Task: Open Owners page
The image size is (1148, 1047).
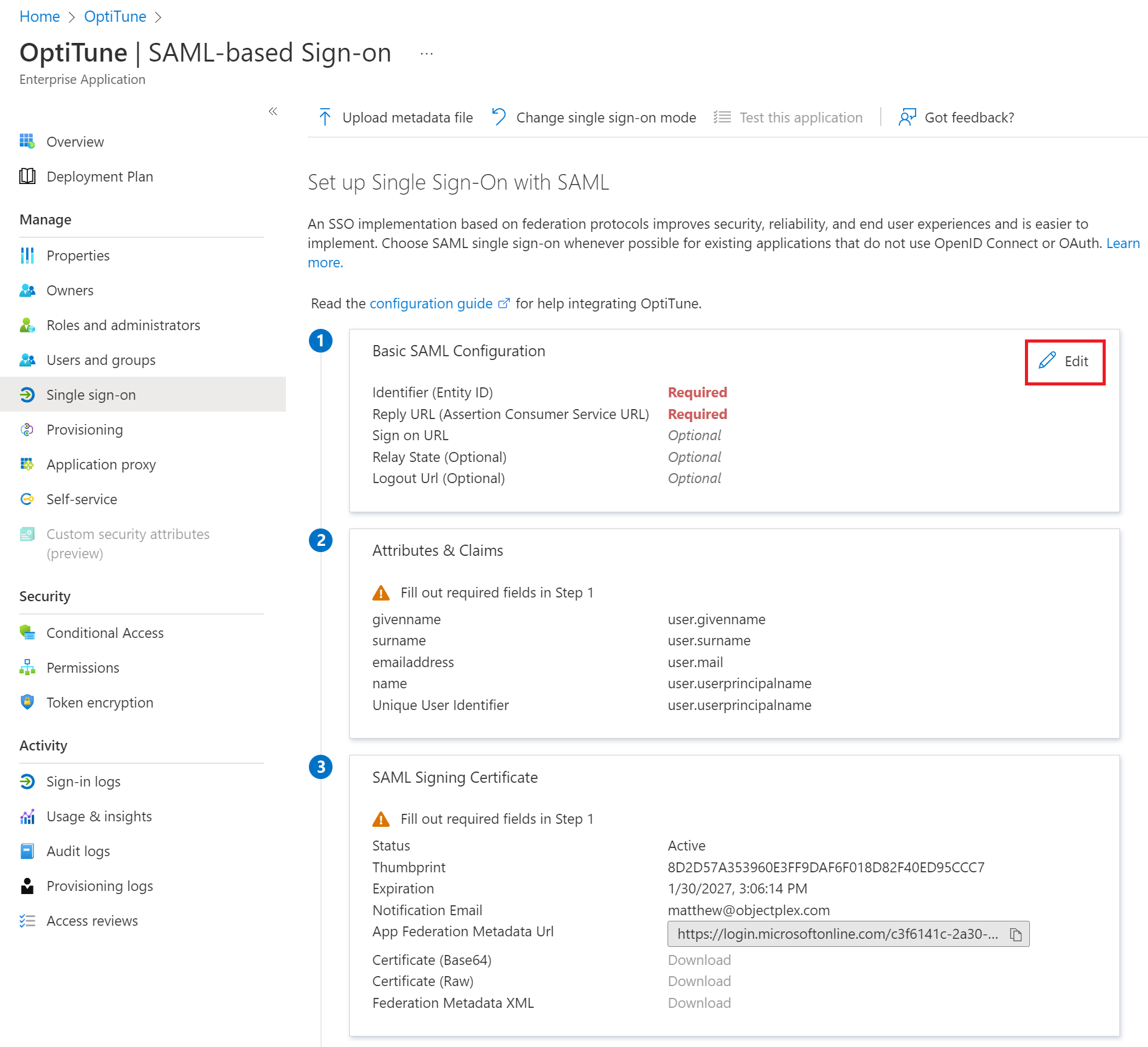Action: coord(70,290)
